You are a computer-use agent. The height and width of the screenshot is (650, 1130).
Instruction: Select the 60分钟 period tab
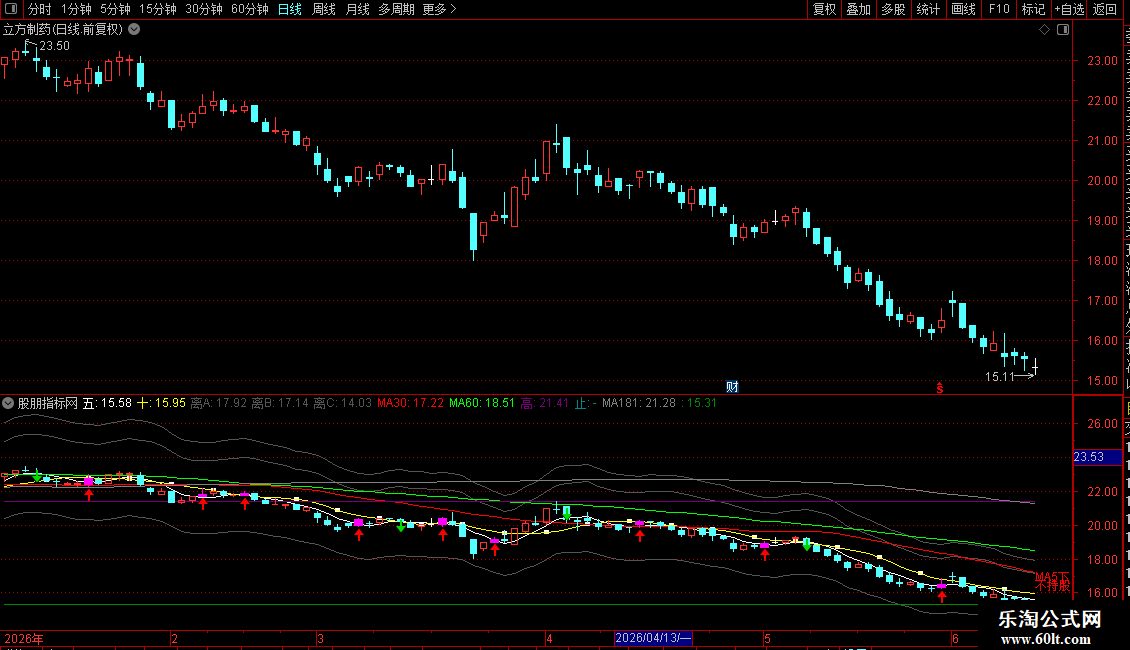250,9
